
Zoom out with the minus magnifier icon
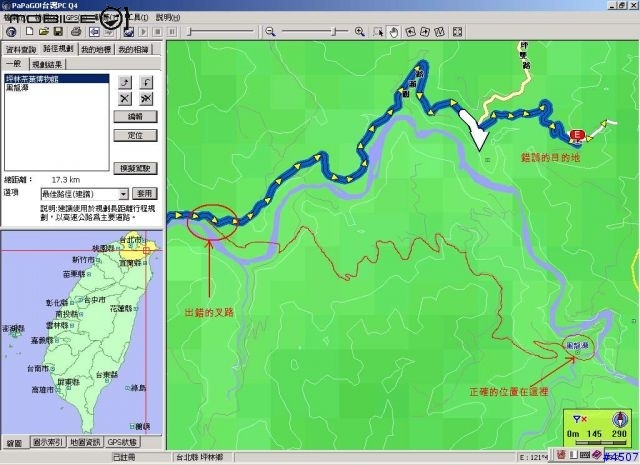(270, 31)
